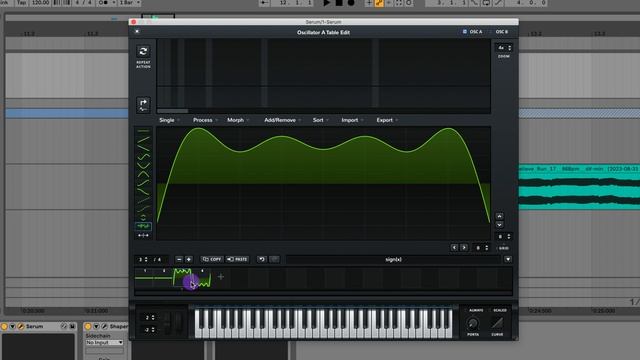Viewport: 640px width, 360px height.
Task: Open the Export menu
Action: click(387, 120)
